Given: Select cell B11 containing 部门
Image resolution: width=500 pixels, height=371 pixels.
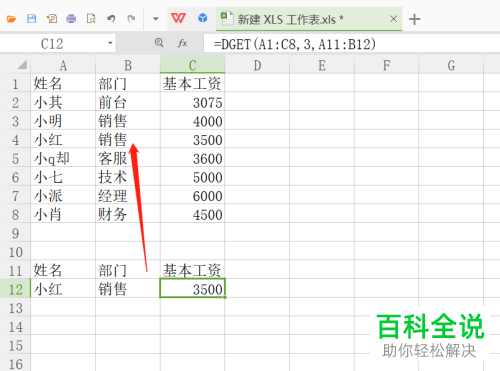Looking at the screenshot, I should [128, 270].
